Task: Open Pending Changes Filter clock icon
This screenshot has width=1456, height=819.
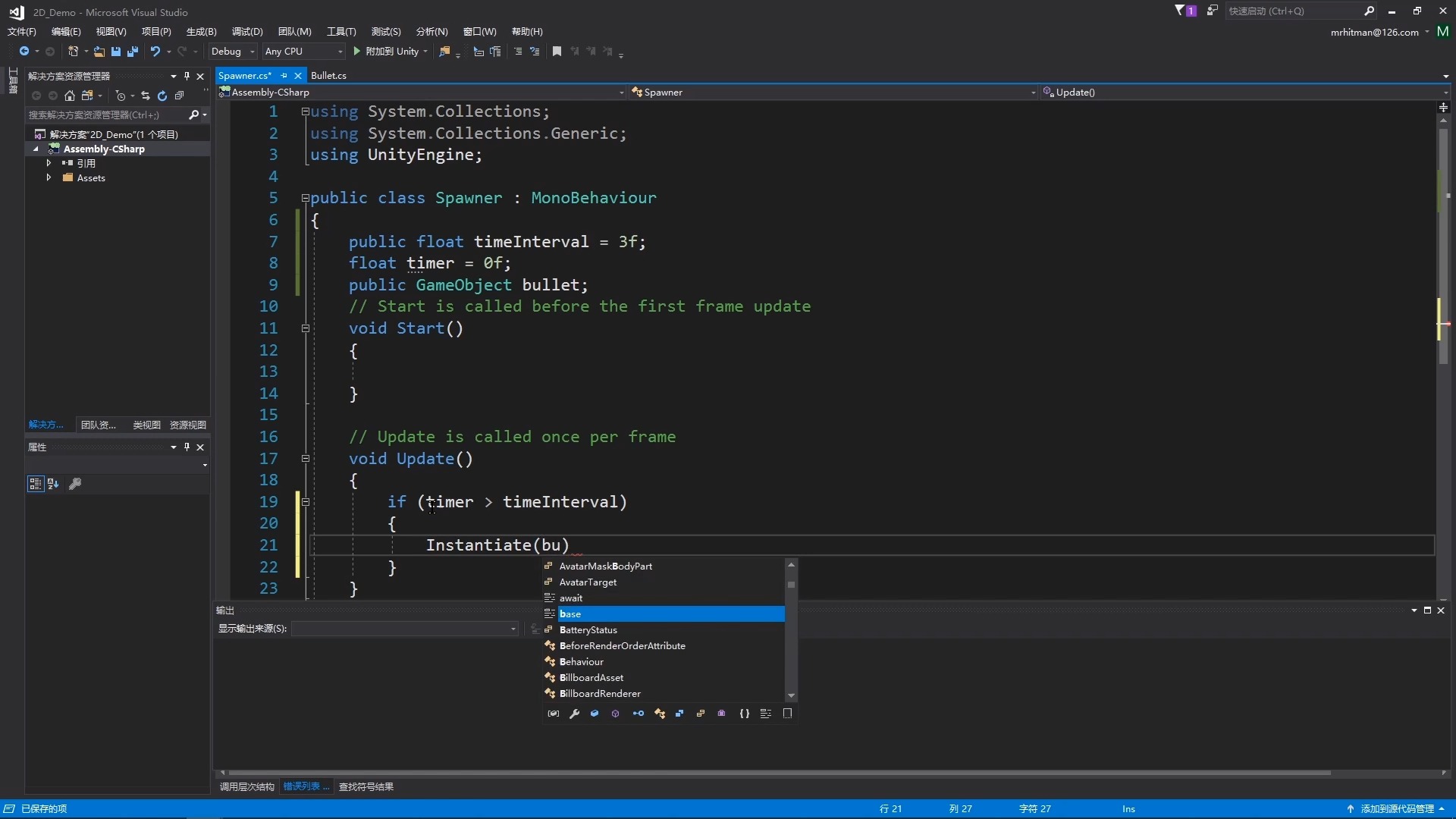Action: coord(121,96)
